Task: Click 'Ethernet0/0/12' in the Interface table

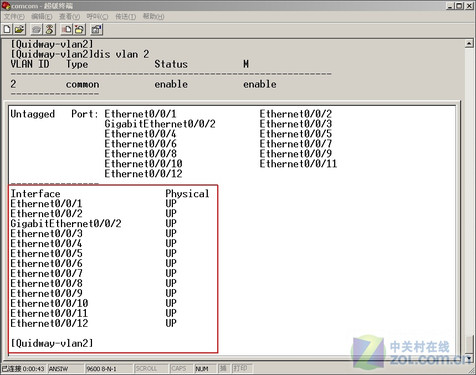Action: [49, 323]
